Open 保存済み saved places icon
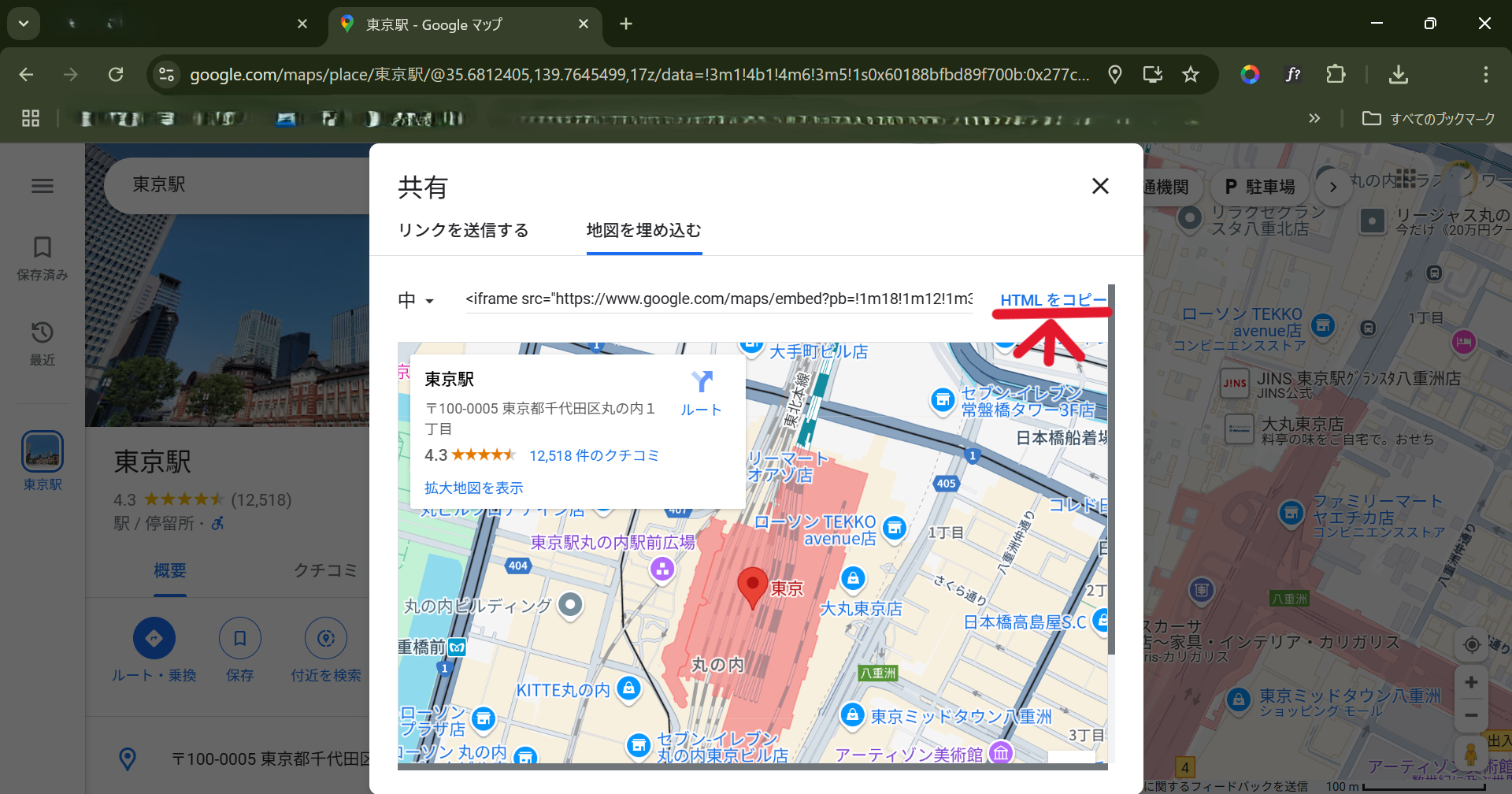This screenshot has height=794, width=1512. click(43, 257)
